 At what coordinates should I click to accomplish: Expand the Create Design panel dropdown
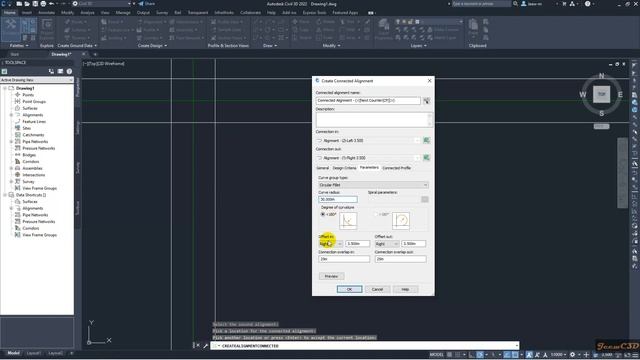pos(152,46)
